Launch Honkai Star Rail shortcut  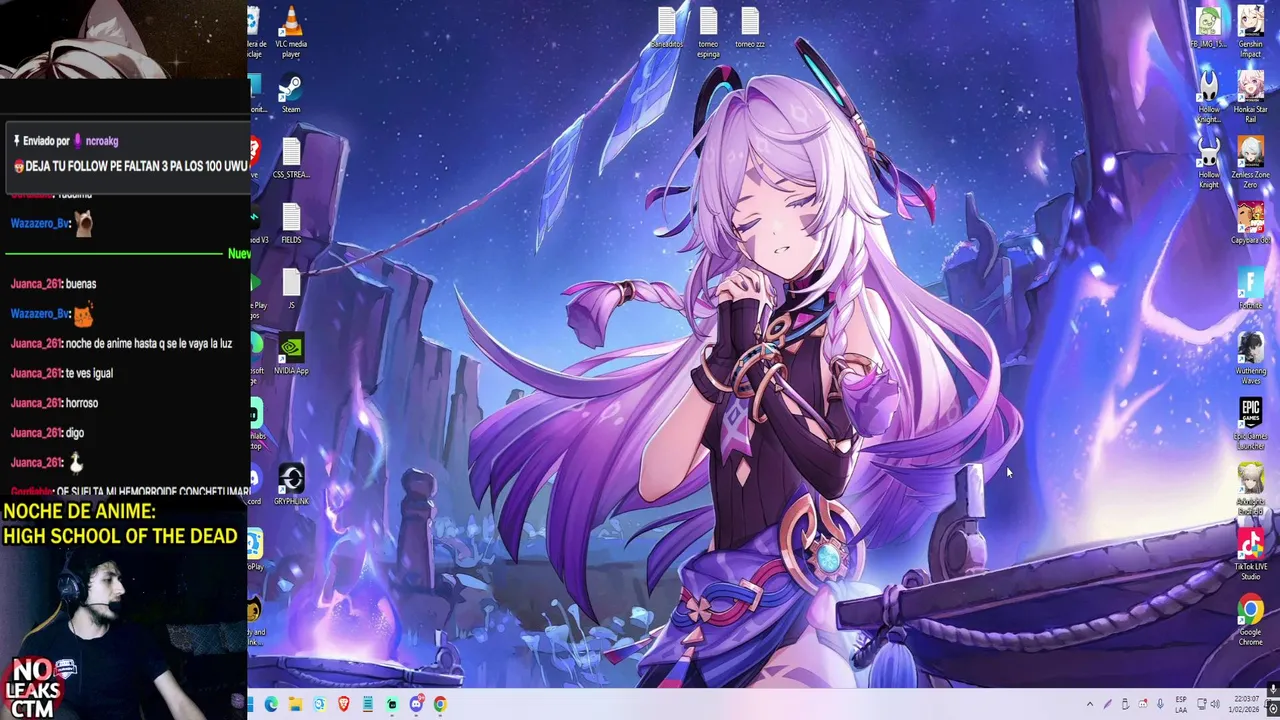(1251, 97)
